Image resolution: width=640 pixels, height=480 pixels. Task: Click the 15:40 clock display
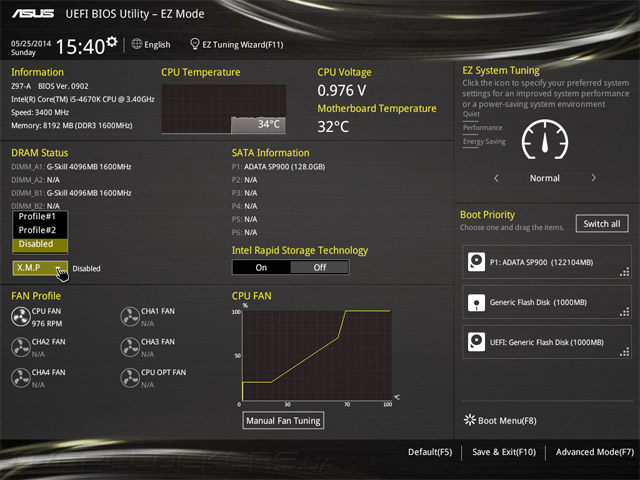(80, 47)
